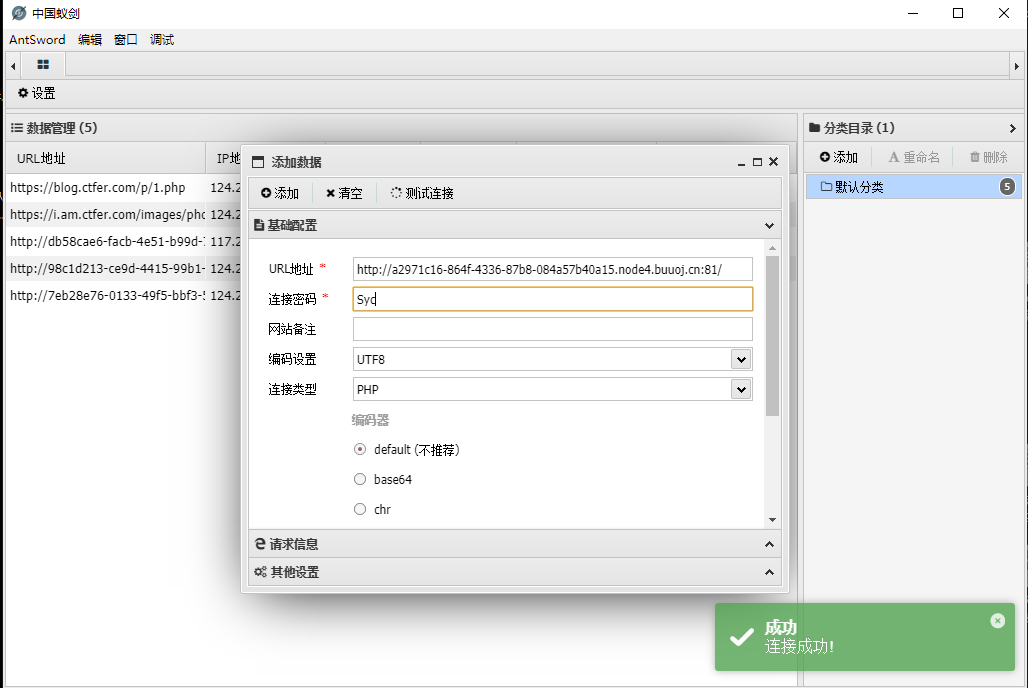Minimize the 添加数据 dialog
Screen dimensions: 1028x688
click(x=741, y=162)
